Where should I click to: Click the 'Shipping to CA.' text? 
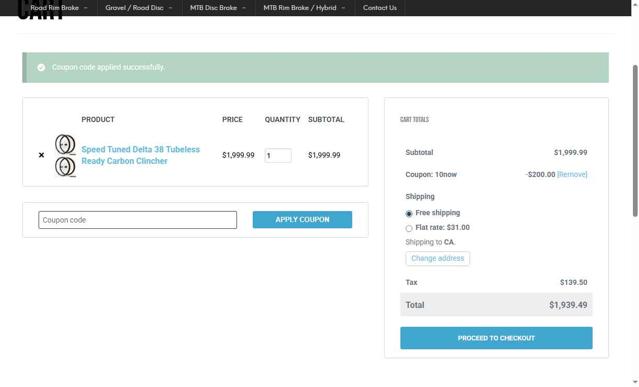[x=430, y=242]
